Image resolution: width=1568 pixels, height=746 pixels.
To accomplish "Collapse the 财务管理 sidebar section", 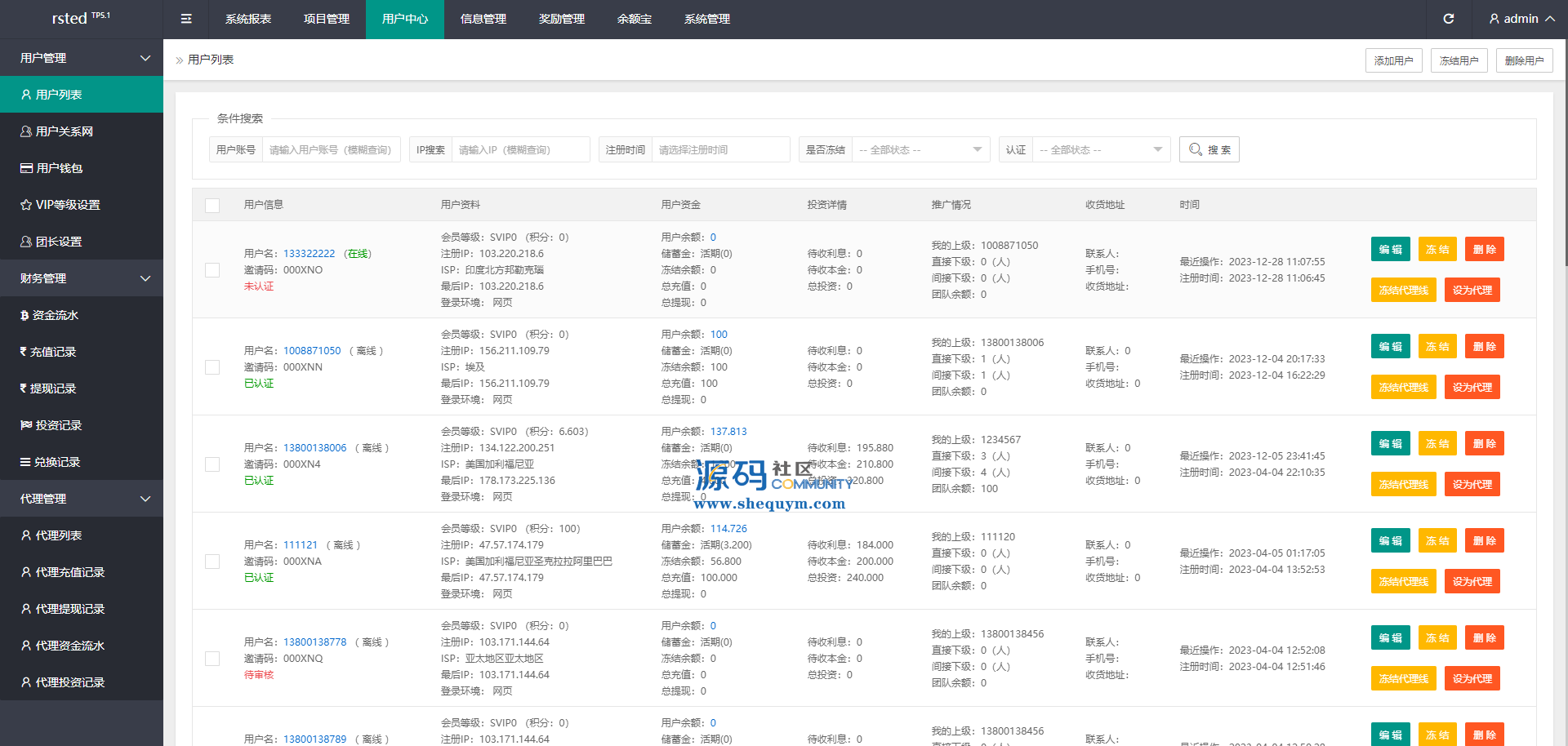I will (x=82, y=278).
